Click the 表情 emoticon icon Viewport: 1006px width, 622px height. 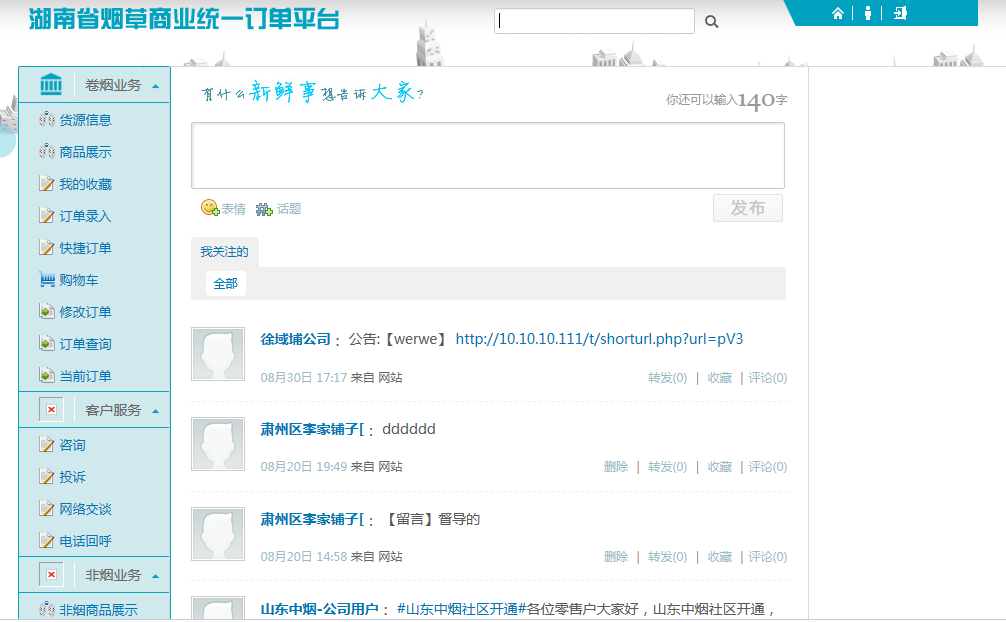(222, 208)
